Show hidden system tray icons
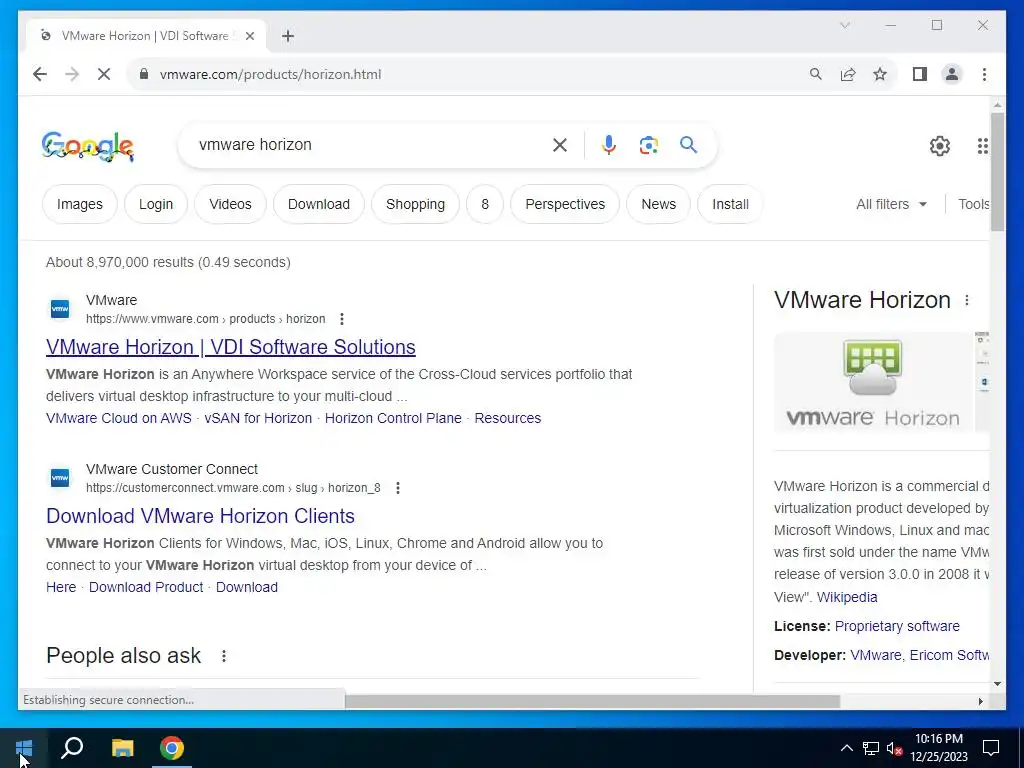1024x768 pixels. [x=846, y=748]
